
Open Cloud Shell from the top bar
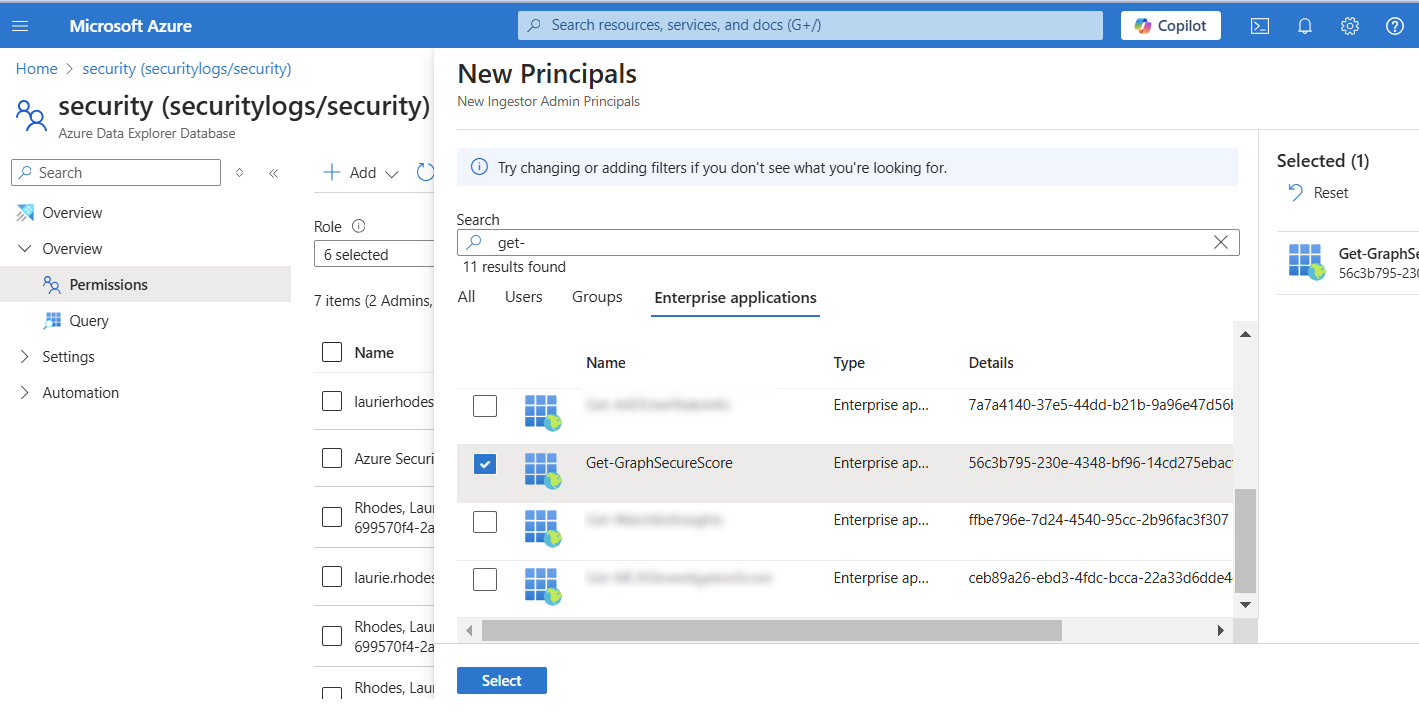1260,26
